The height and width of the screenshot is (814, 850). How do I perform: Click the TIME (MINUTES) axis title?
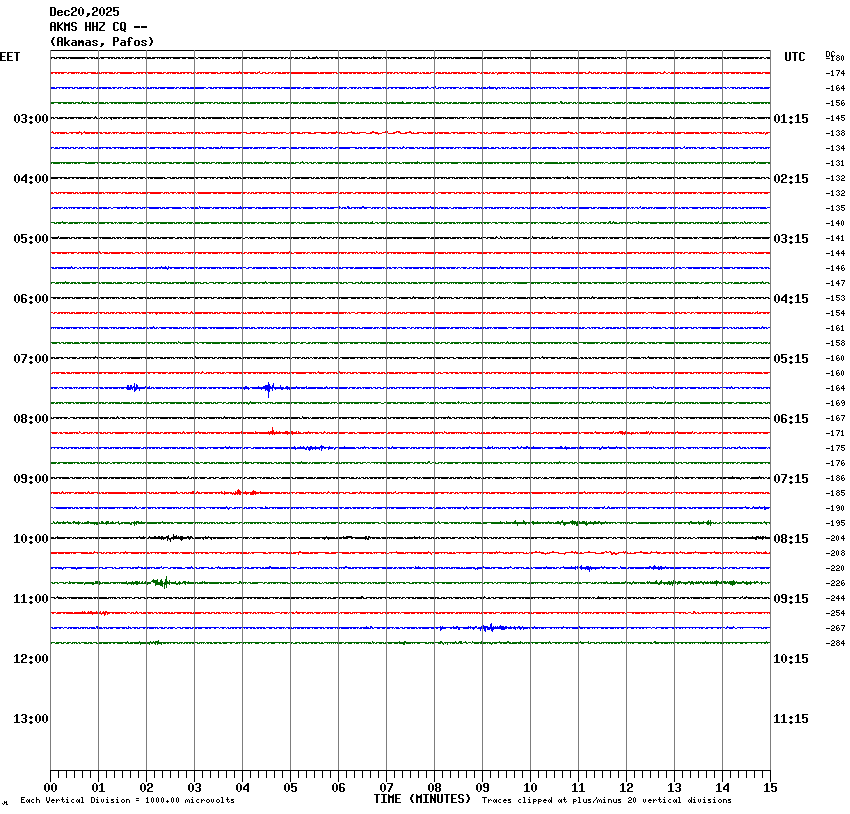coord(422,799)
